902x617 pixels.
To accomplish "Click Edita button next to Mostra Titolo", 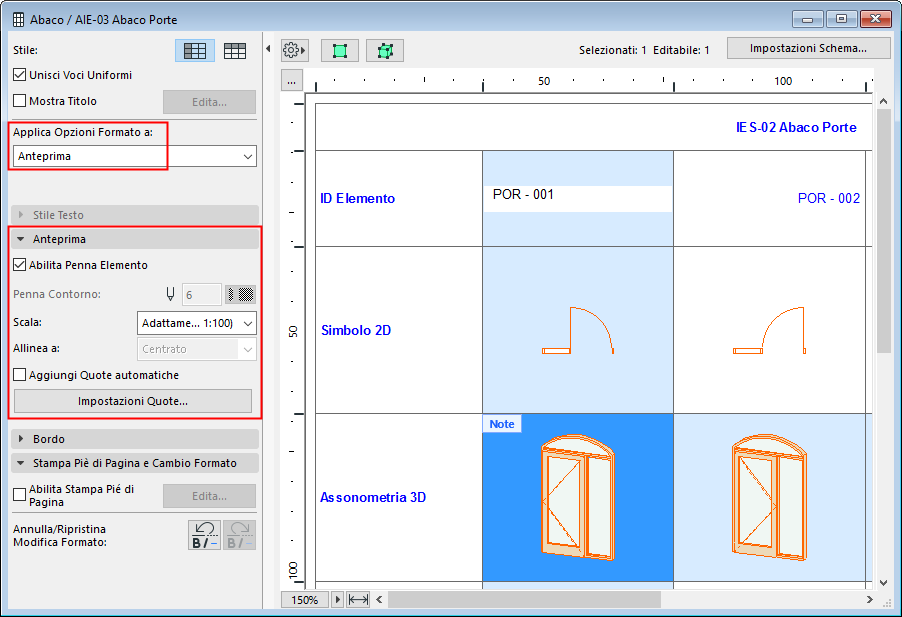I will (209, 102).
